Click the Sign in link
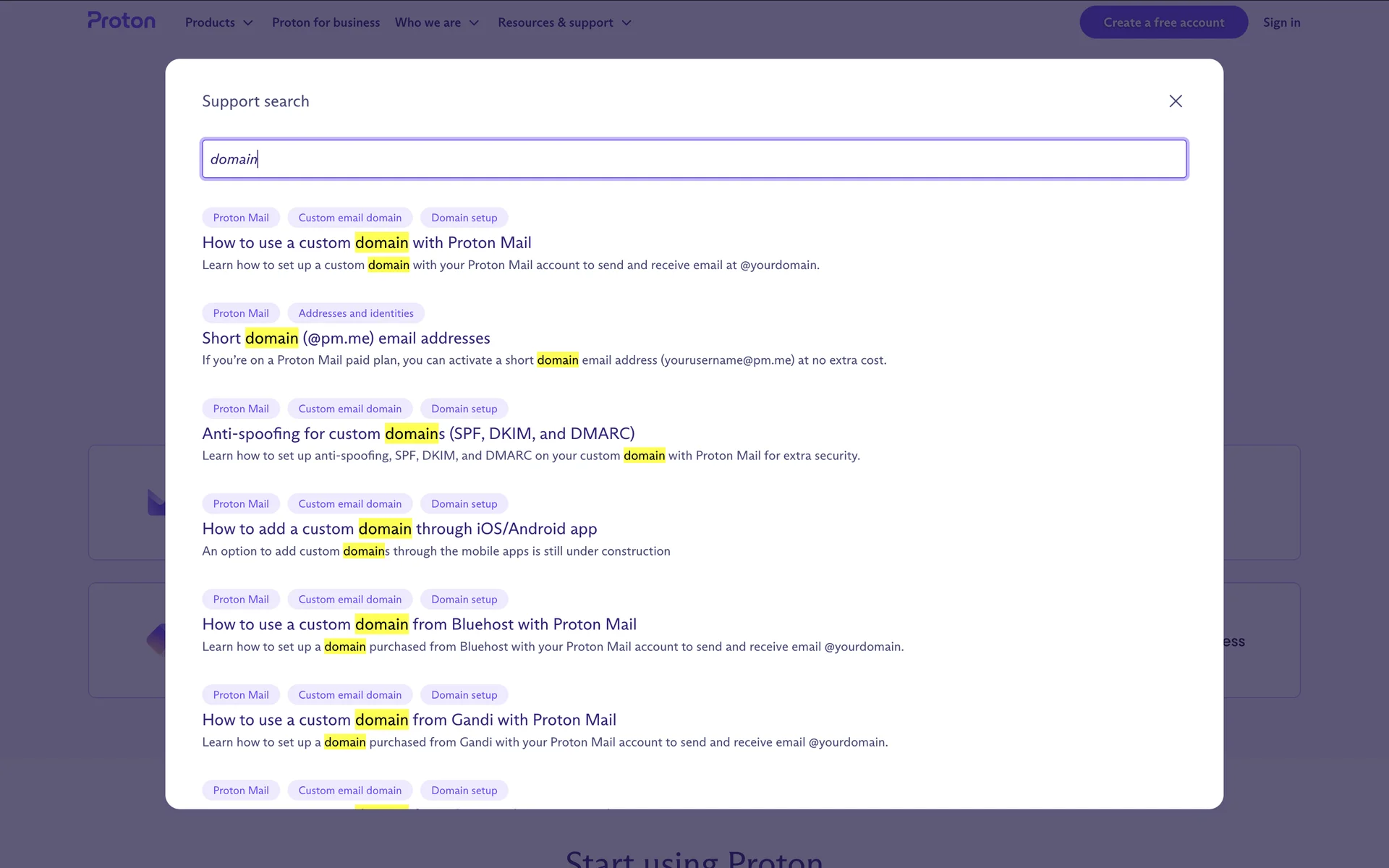Screen dimensions: 1389x868 [1281, 22]
